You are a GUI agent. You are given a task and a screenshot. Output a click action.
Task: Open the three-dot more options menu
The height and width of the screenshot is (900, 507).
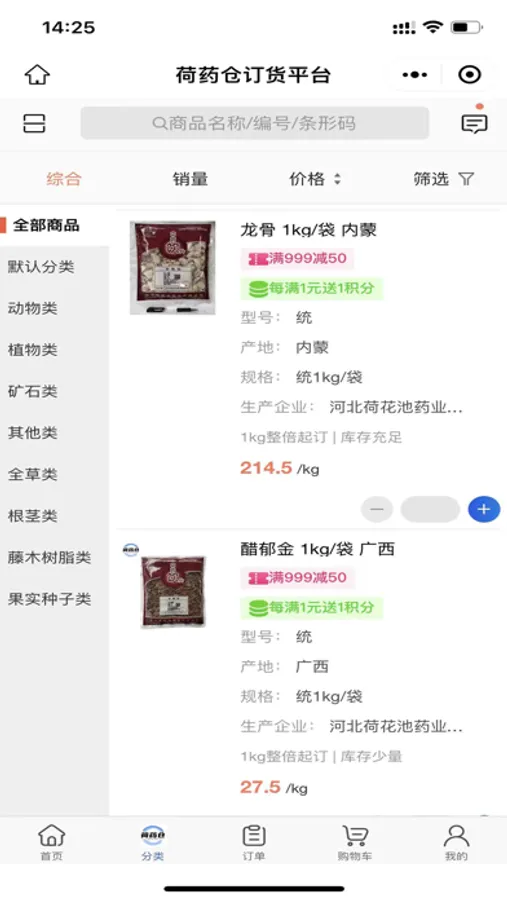point(415,75)
